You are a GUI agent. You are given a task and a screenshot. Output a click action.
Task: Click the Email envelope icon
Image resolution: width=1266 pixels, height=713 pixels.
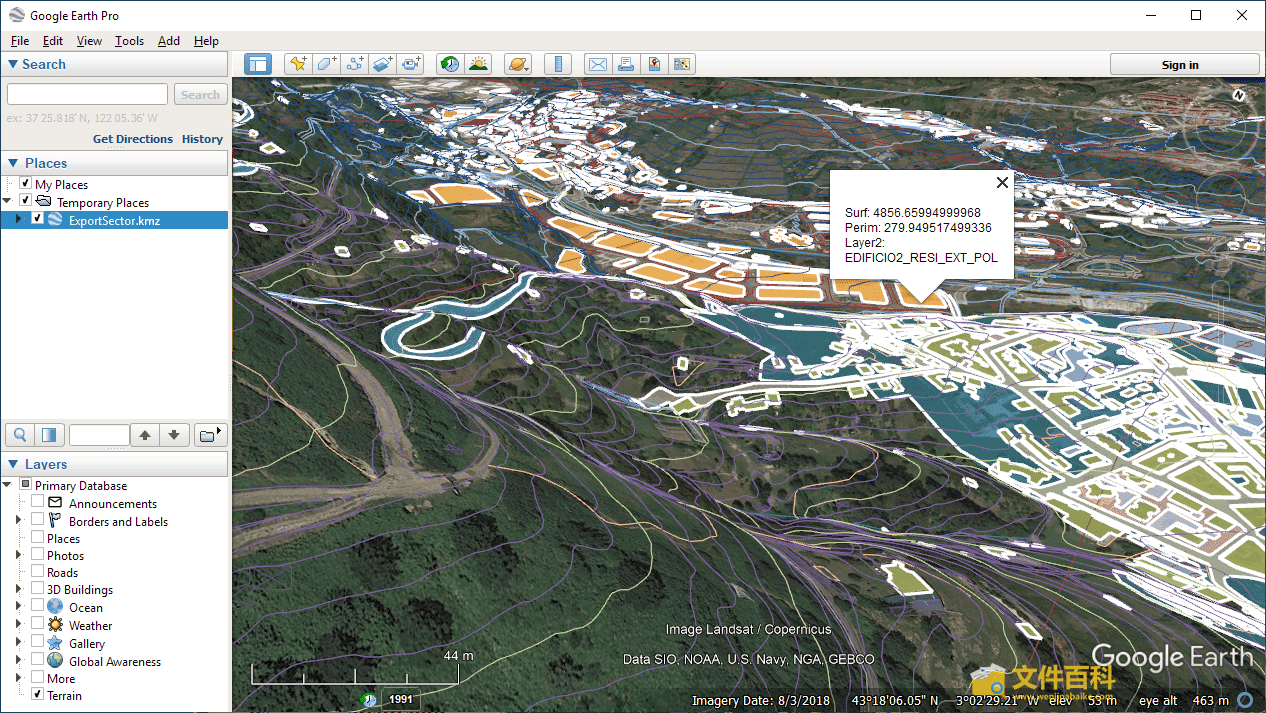coord(598,64)
